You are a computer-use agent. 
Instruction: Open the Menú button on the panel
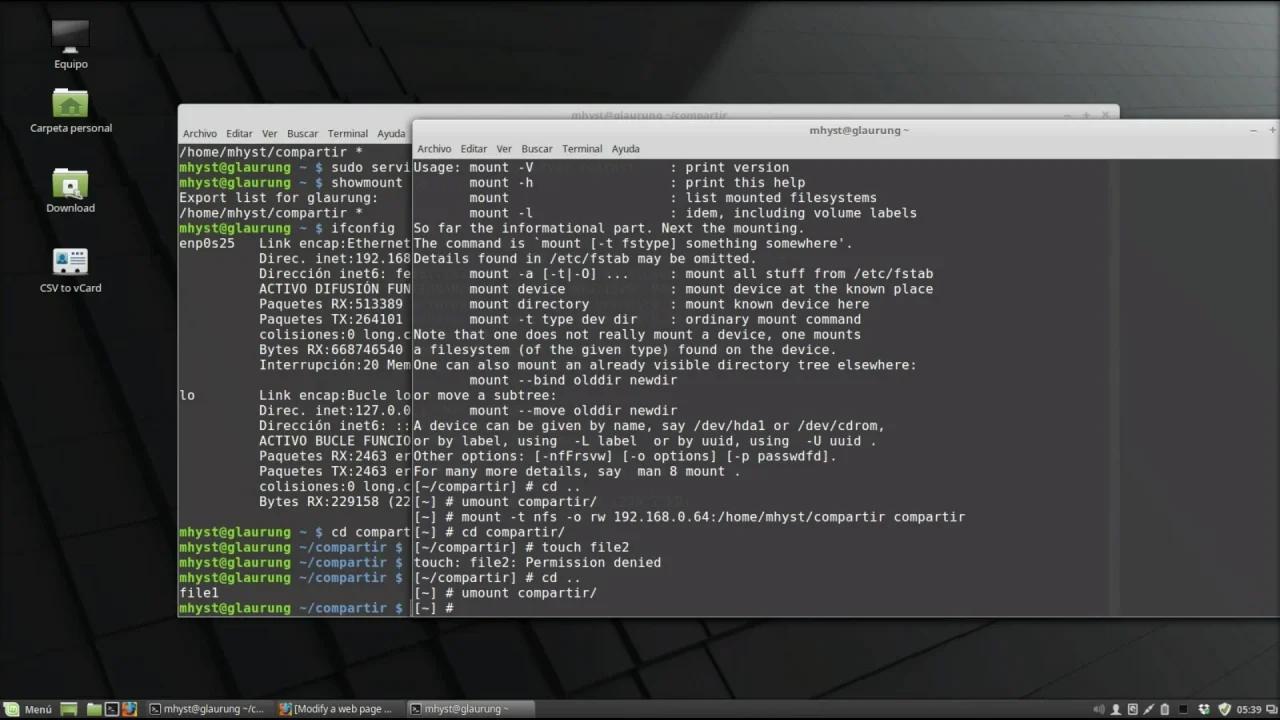pyautogui.click(x=28, y=709)
